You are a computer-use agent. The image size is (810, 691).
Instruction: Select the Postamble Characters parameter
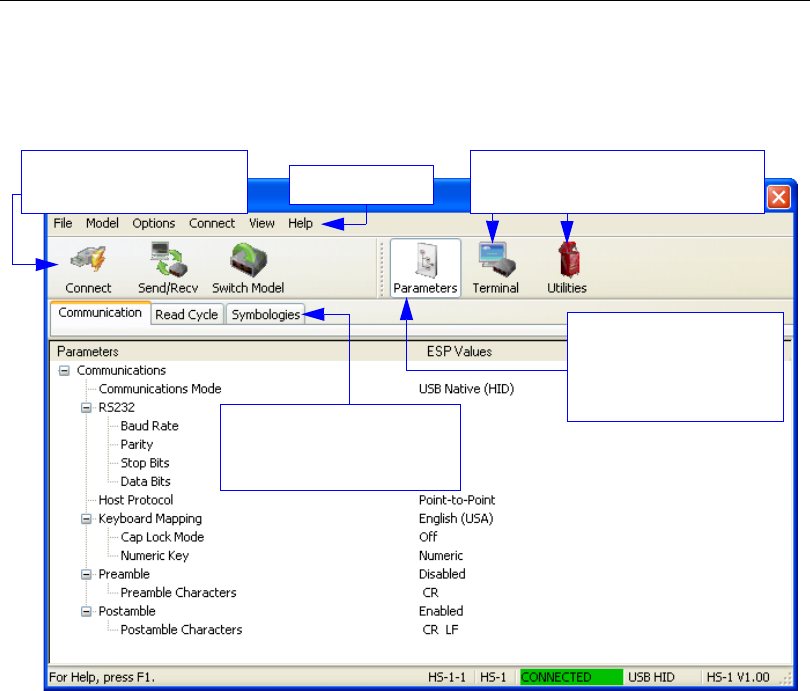[x=181, y=630]
